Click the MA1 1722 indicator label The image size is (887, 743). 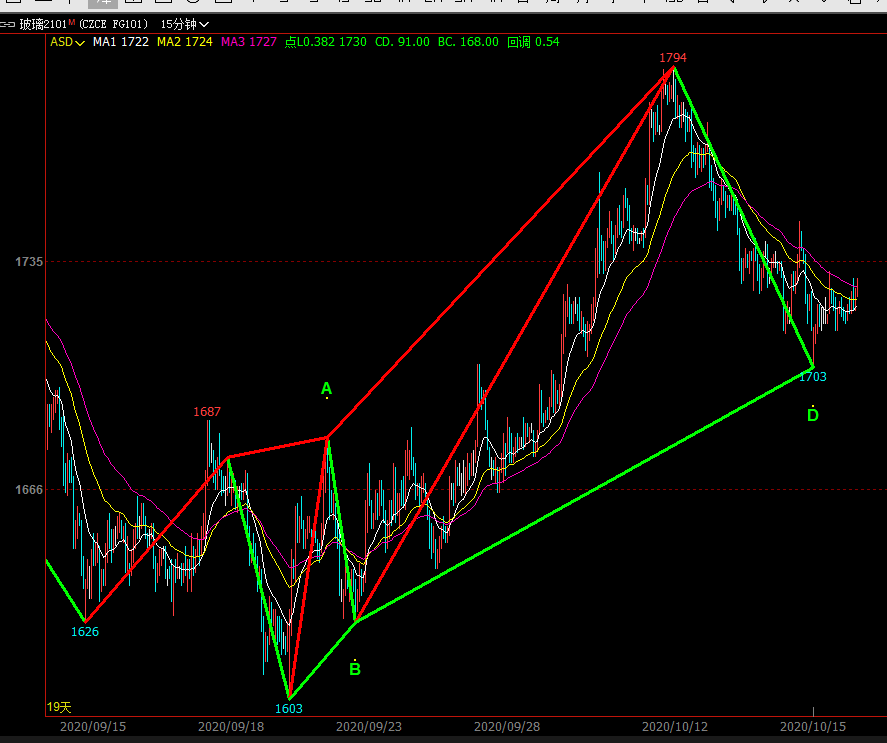[x=120, y=42]
